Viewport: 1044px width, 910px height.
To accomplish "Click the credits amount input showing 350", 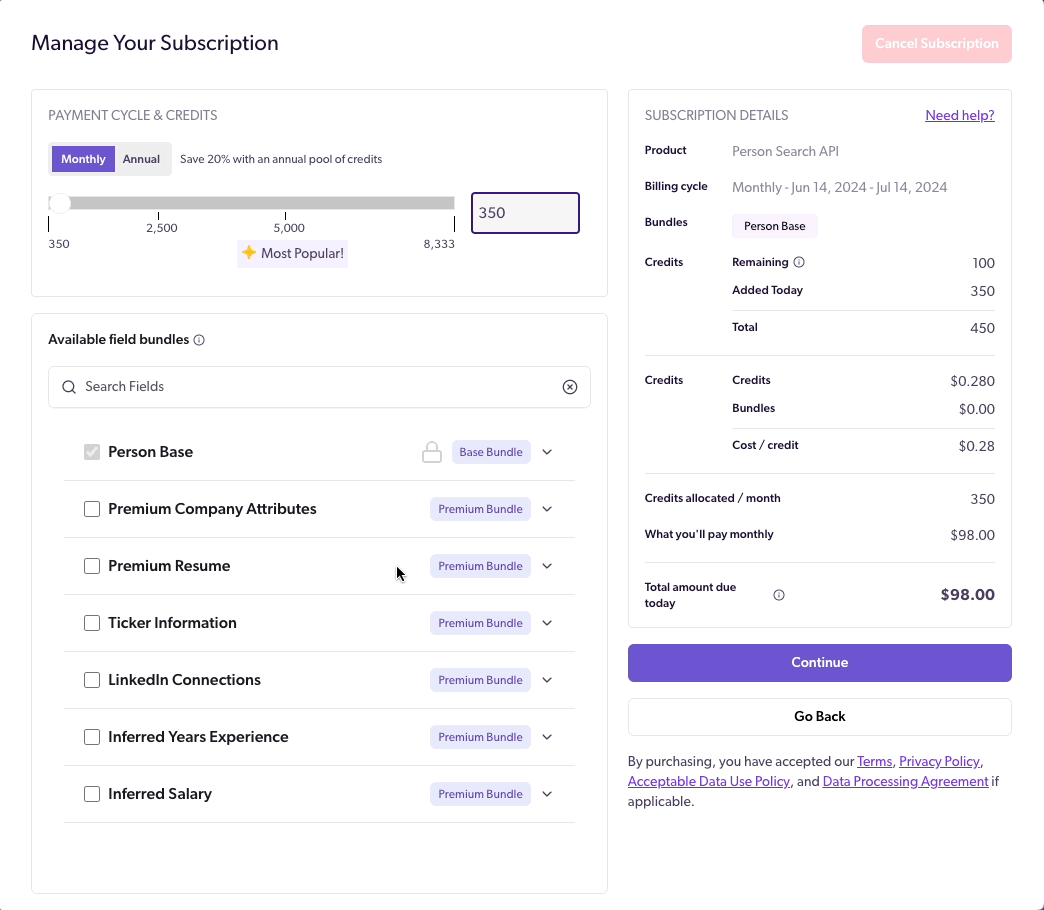I will (525, 212).
